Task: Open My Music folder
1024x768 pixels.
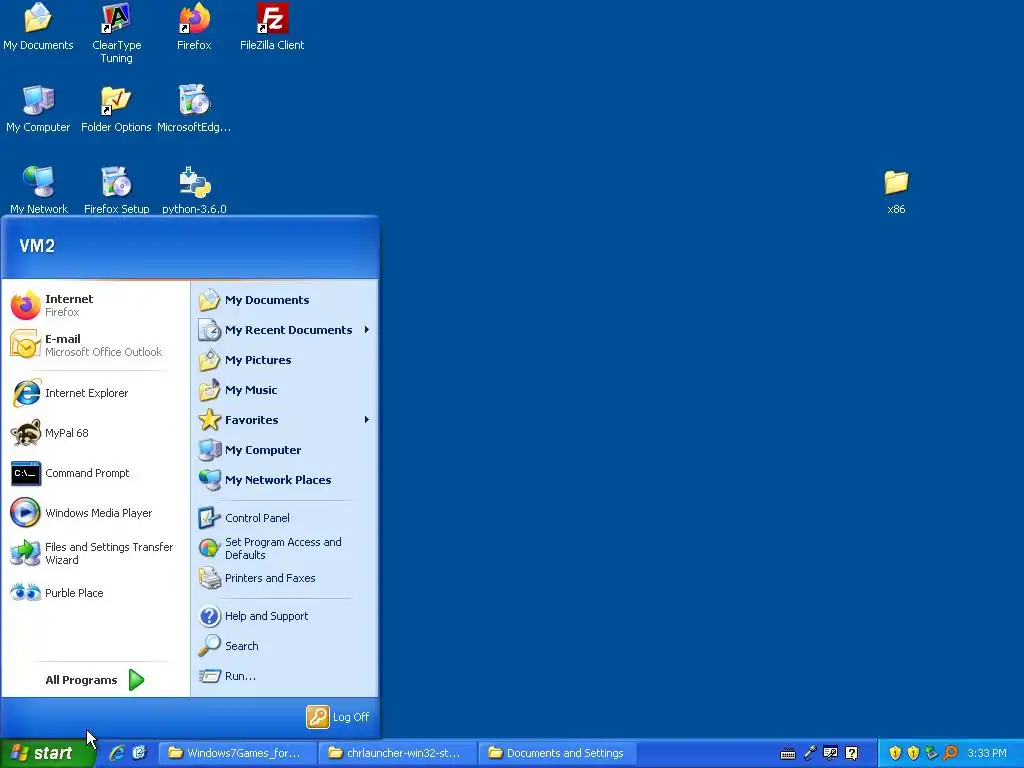Action: click(285, 390)
